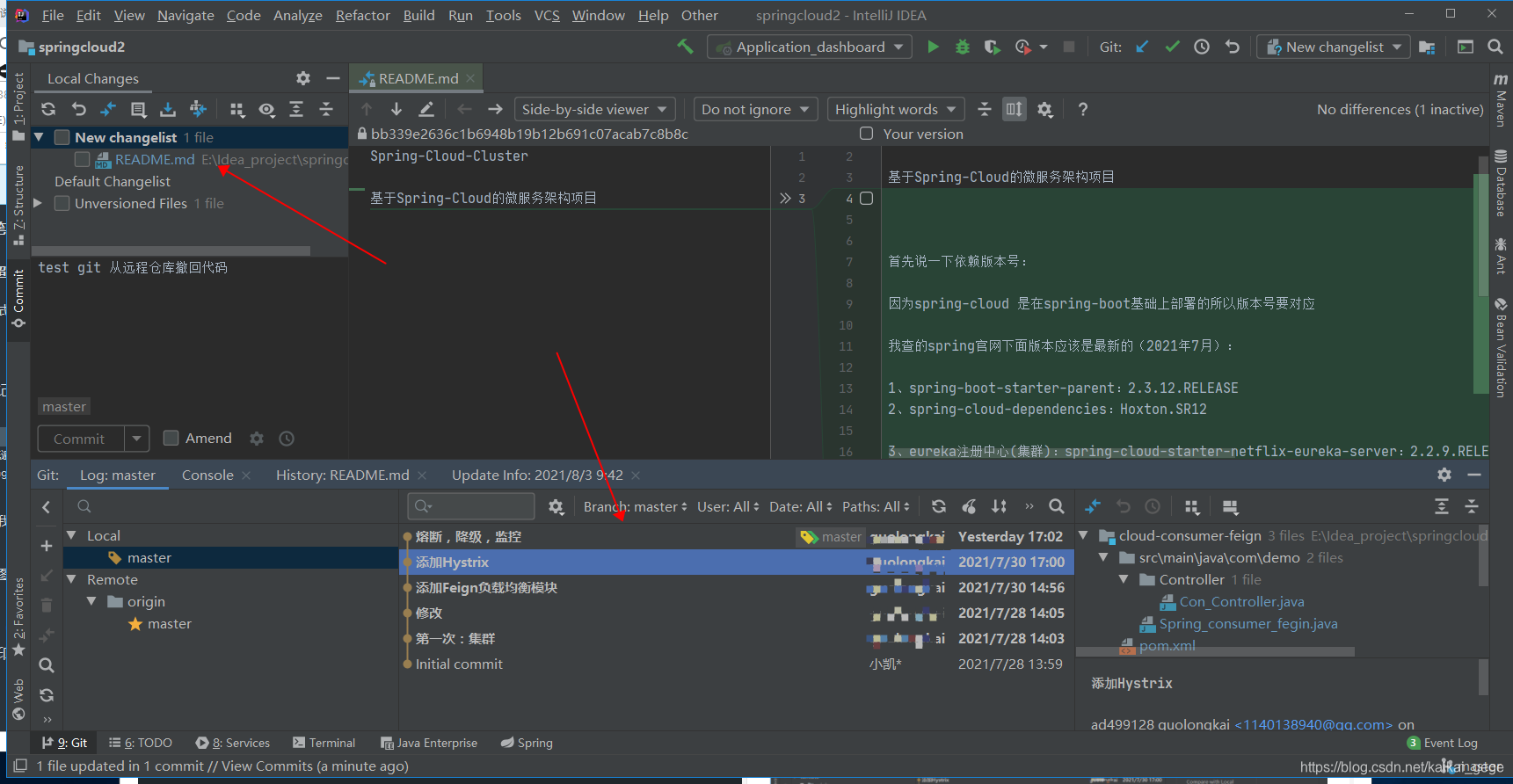The height and width of the screenshot is (784, 1513).
Task: Click plus icon to create new branch
Action: 47,546
